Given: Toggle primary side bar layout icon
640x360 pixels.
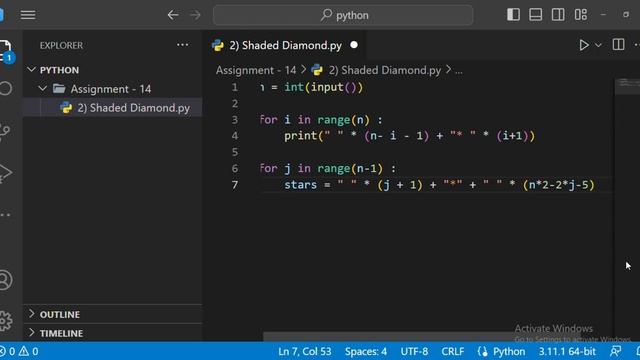Looking at the screenshot, I should (x=513, y=15).
